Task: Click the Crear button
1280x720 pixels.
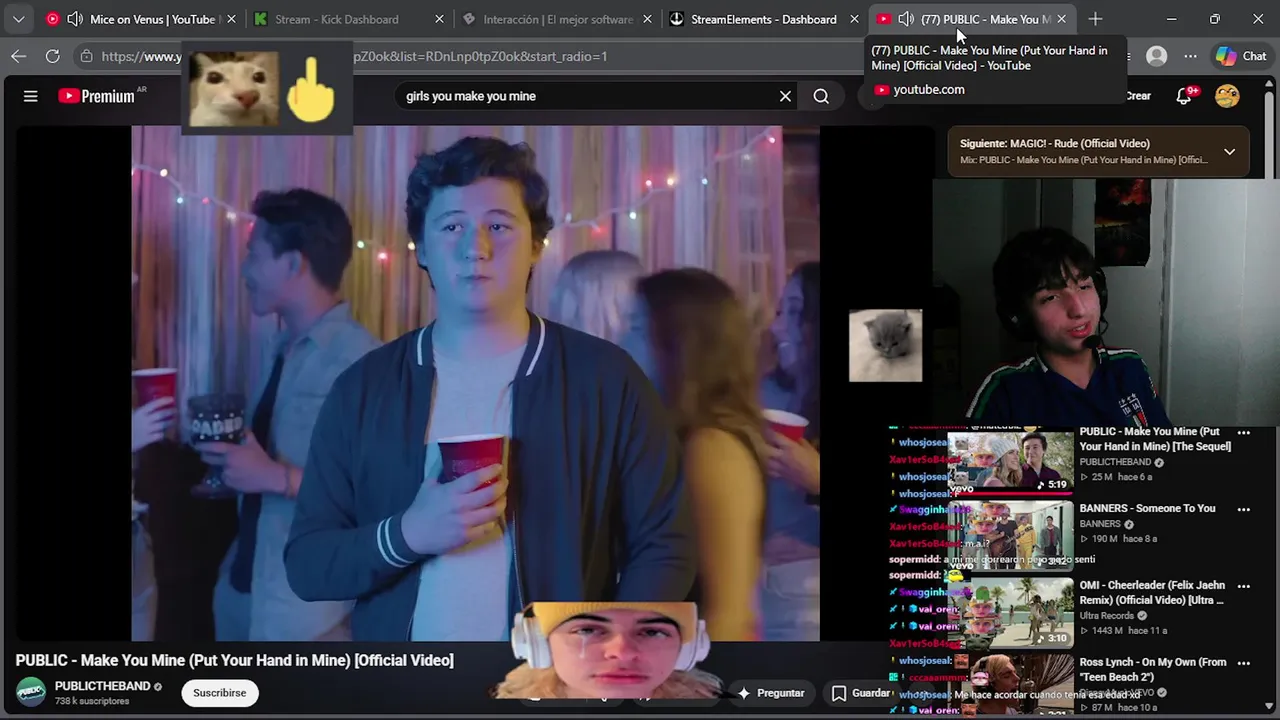Action: click(x=1138, y=96)
